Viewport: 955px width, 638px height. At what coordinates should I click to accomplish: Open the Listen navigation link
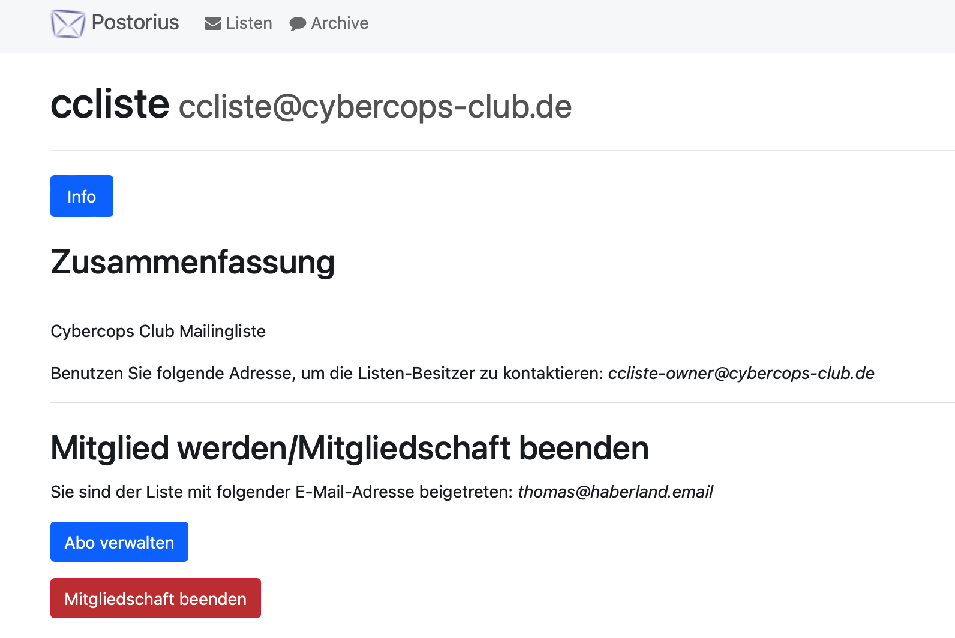point(249,23)
